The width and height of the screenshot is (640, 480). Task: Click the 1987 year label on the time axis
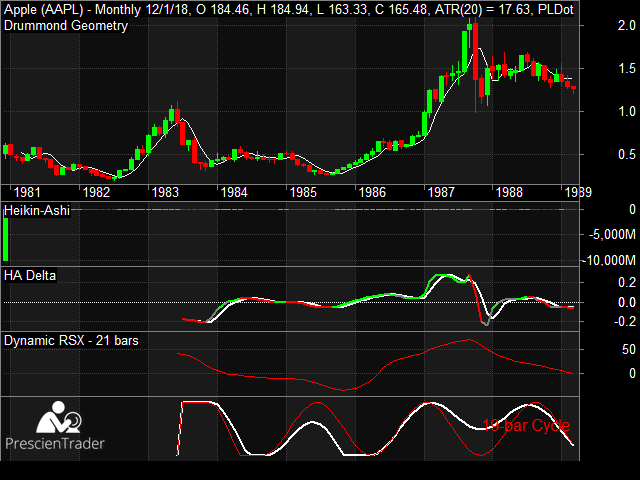[x=441, y=192]
